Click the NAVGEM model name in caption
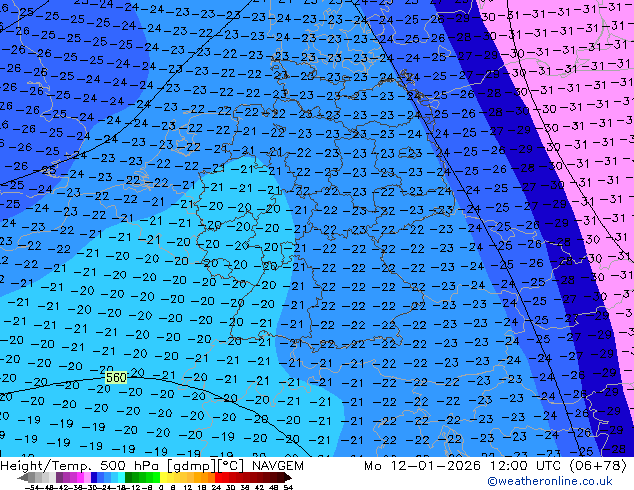 point(277,466)
